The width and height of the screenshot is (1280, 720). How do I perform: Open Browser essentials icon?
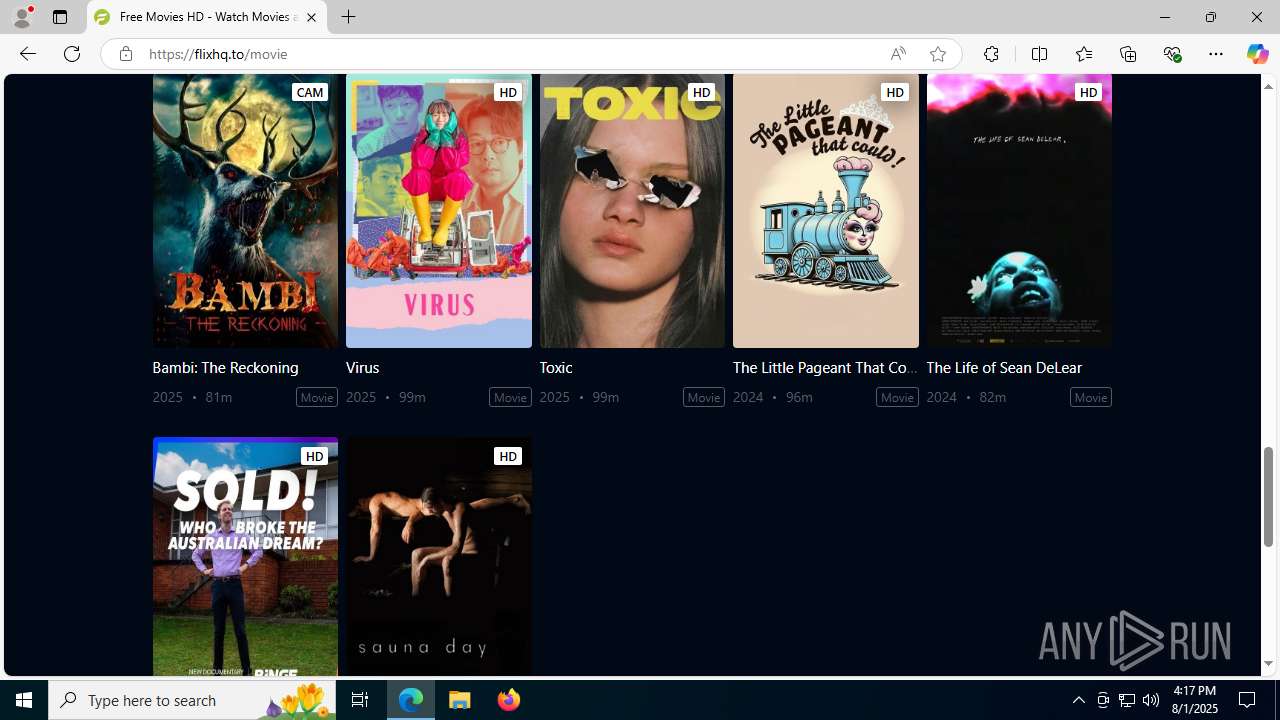coord(1172,54)
